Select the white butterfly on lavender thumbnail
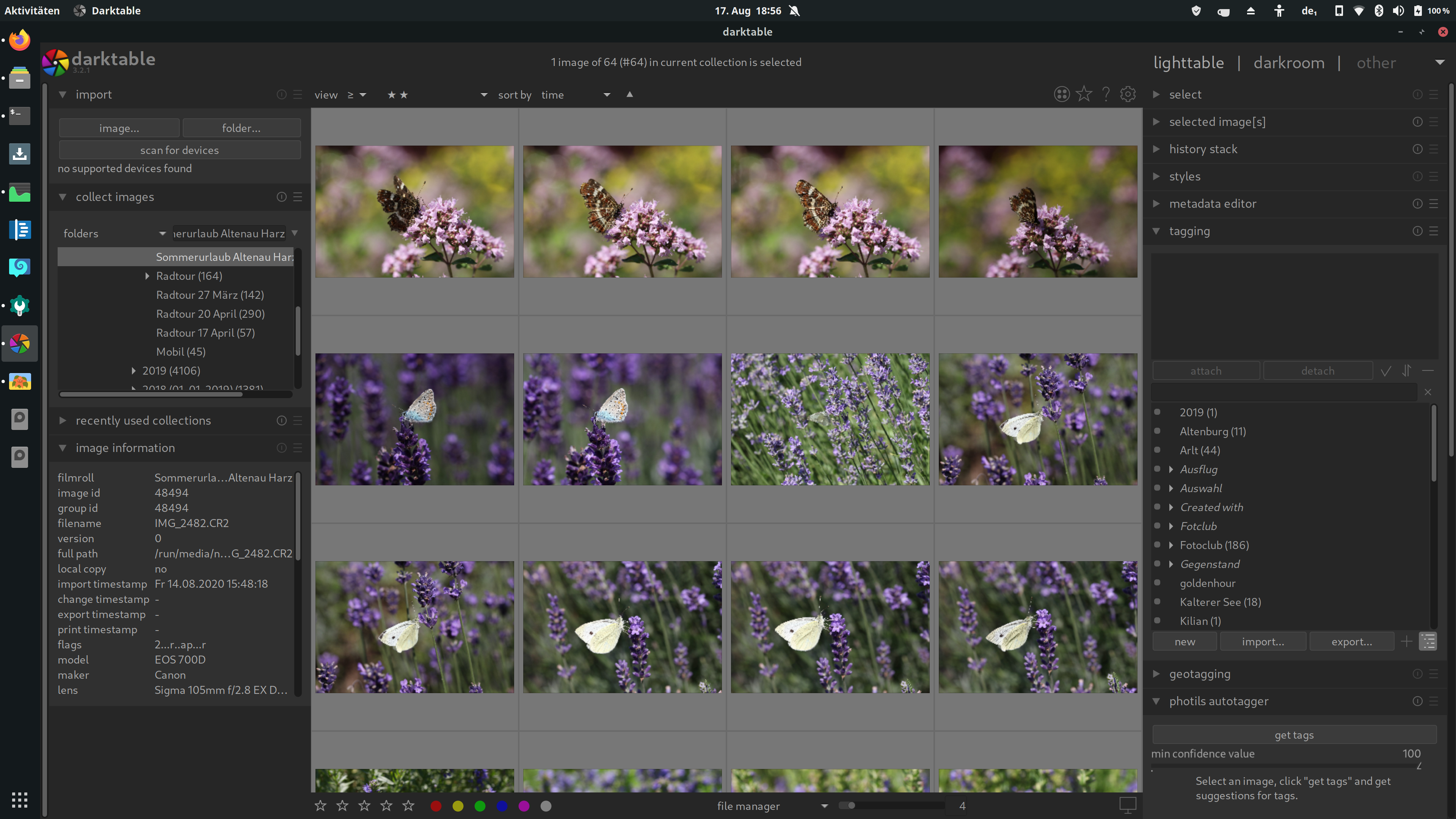The height and width of the screenshot is (819, 1456). 1037,419
